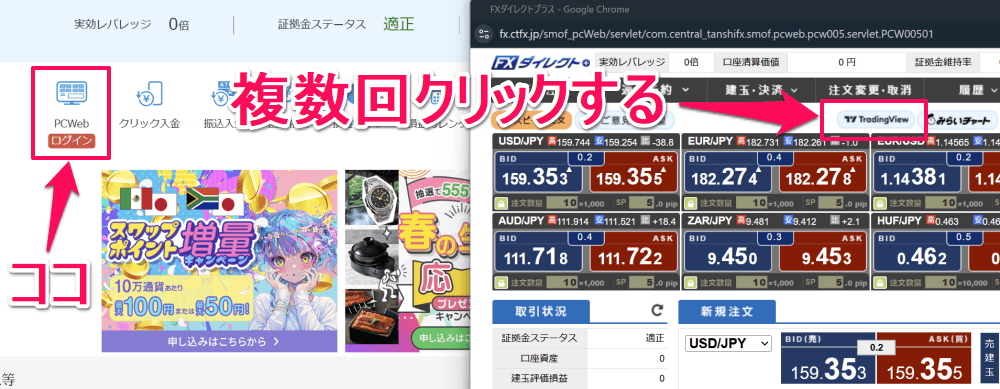Toggle the lock icon on EUR/JPY panel
Image resolution: width=1000 pixels, height=389 pixels.
click(691, 202)
